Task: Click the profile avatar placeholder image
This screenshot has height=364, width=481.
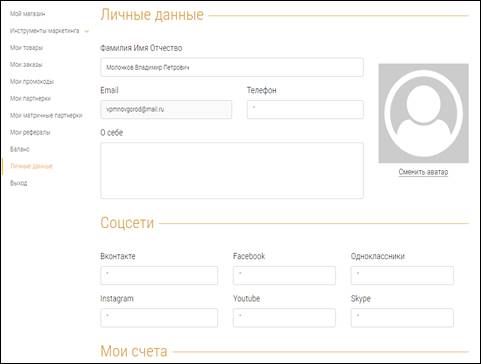Action: tap(423, 113)
